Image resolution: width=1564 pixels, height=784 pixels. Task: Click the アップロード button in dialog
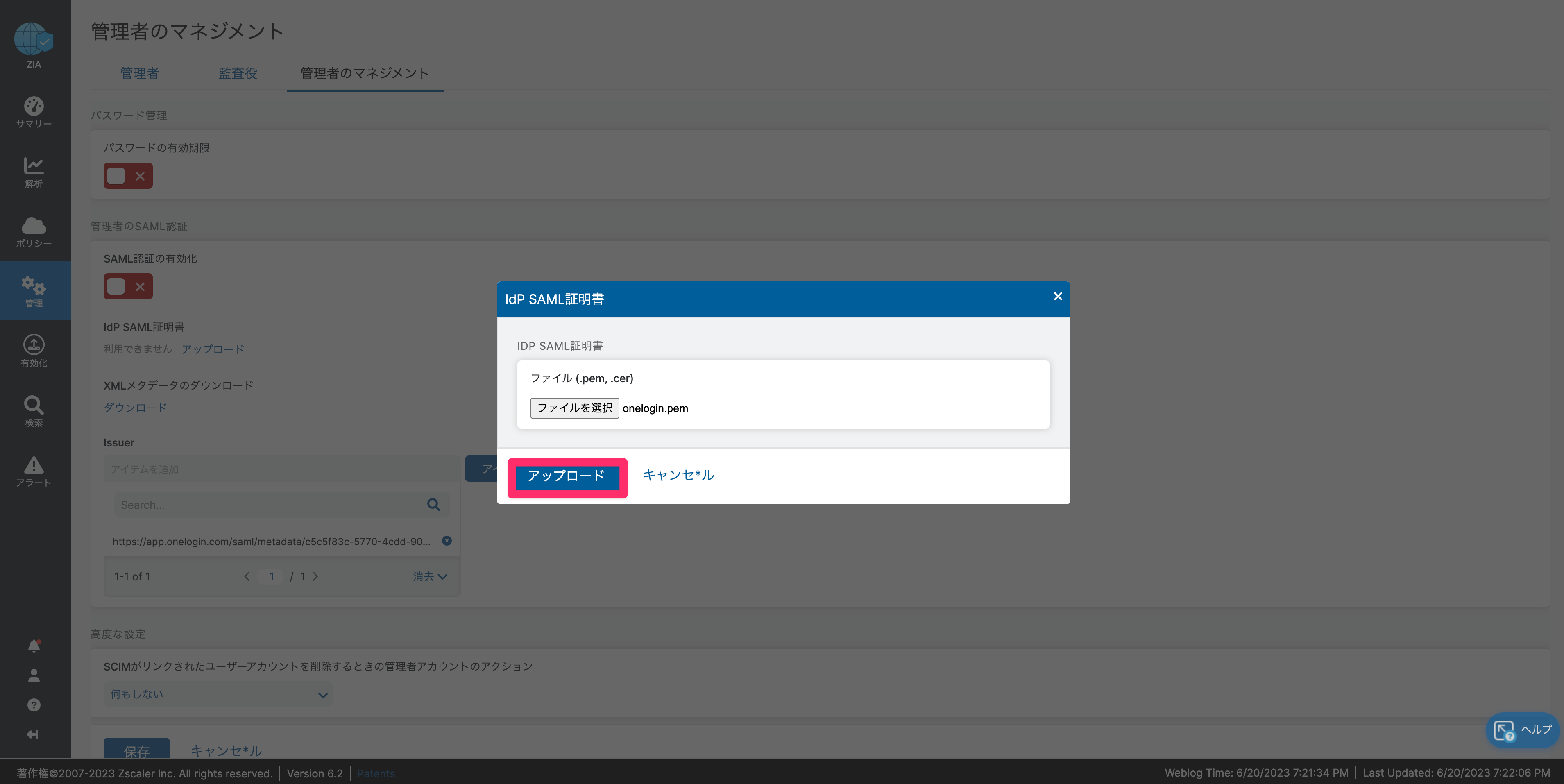click(567, 476)
